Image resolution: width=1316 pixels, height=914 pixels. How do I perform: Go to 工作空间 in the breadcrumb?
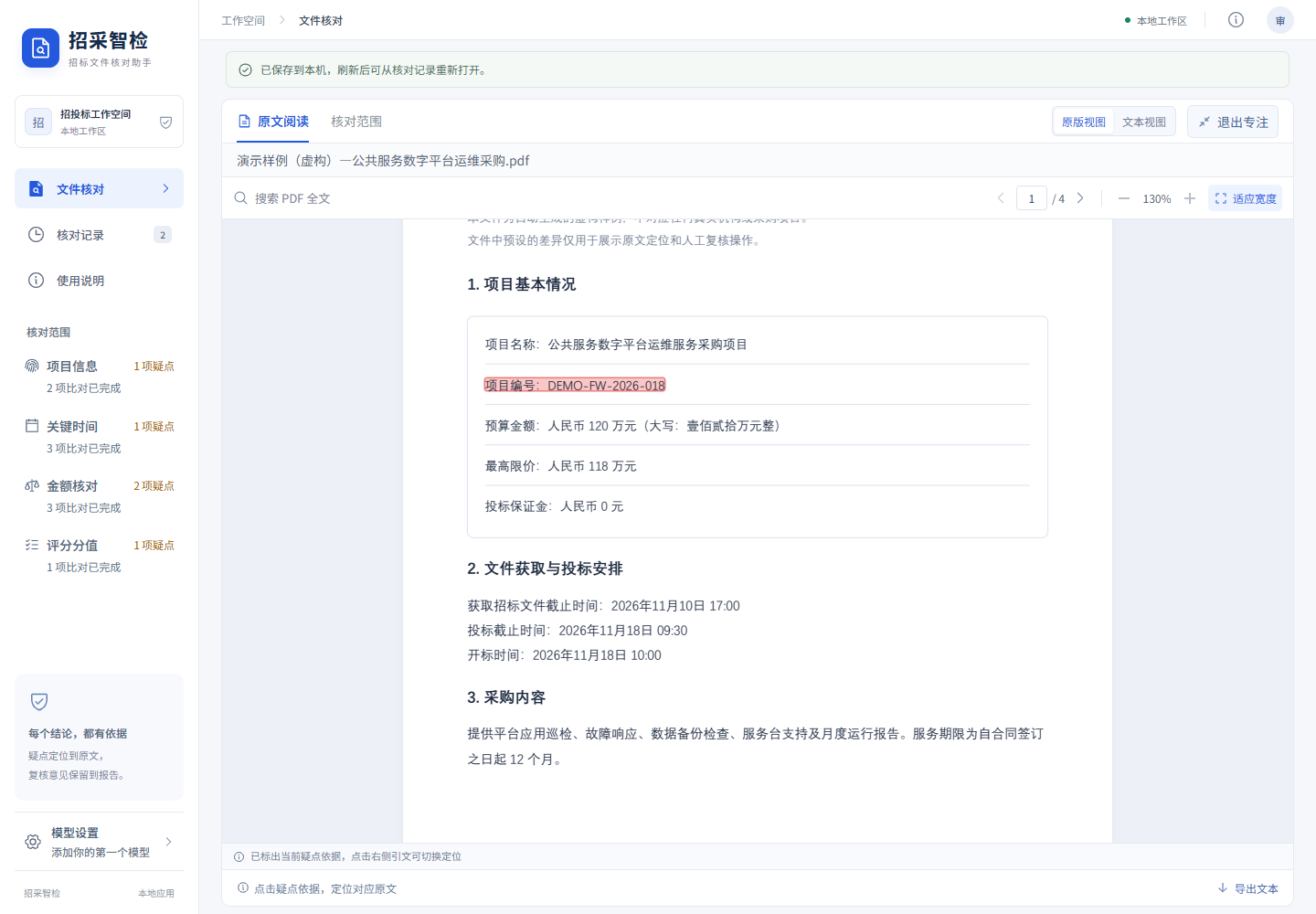(243, 20)
